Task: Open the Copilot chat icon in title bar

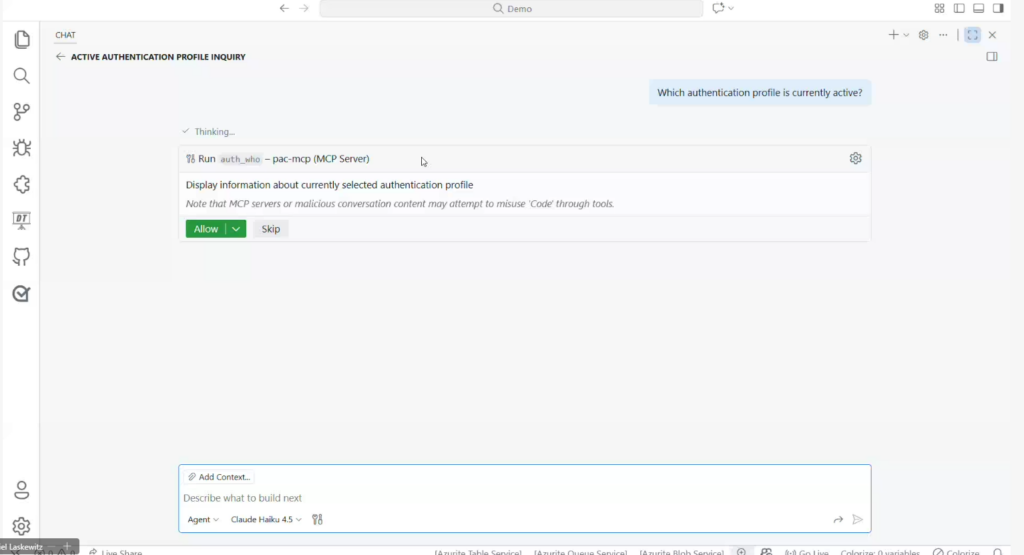Action: pos(718,8)
